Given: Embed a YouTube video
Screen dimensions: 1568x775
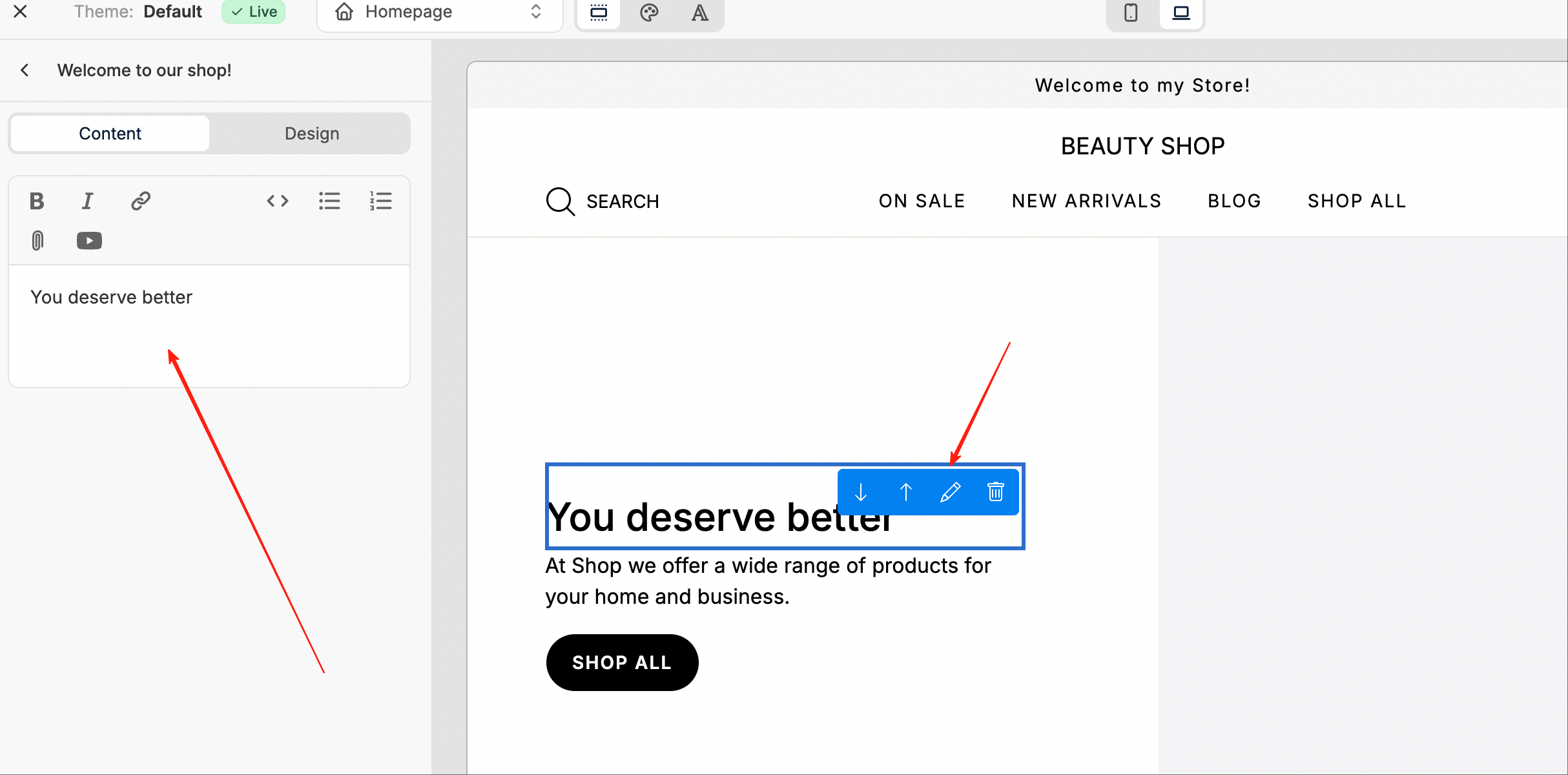Looking at the screenshot, I should click(89, 241).
